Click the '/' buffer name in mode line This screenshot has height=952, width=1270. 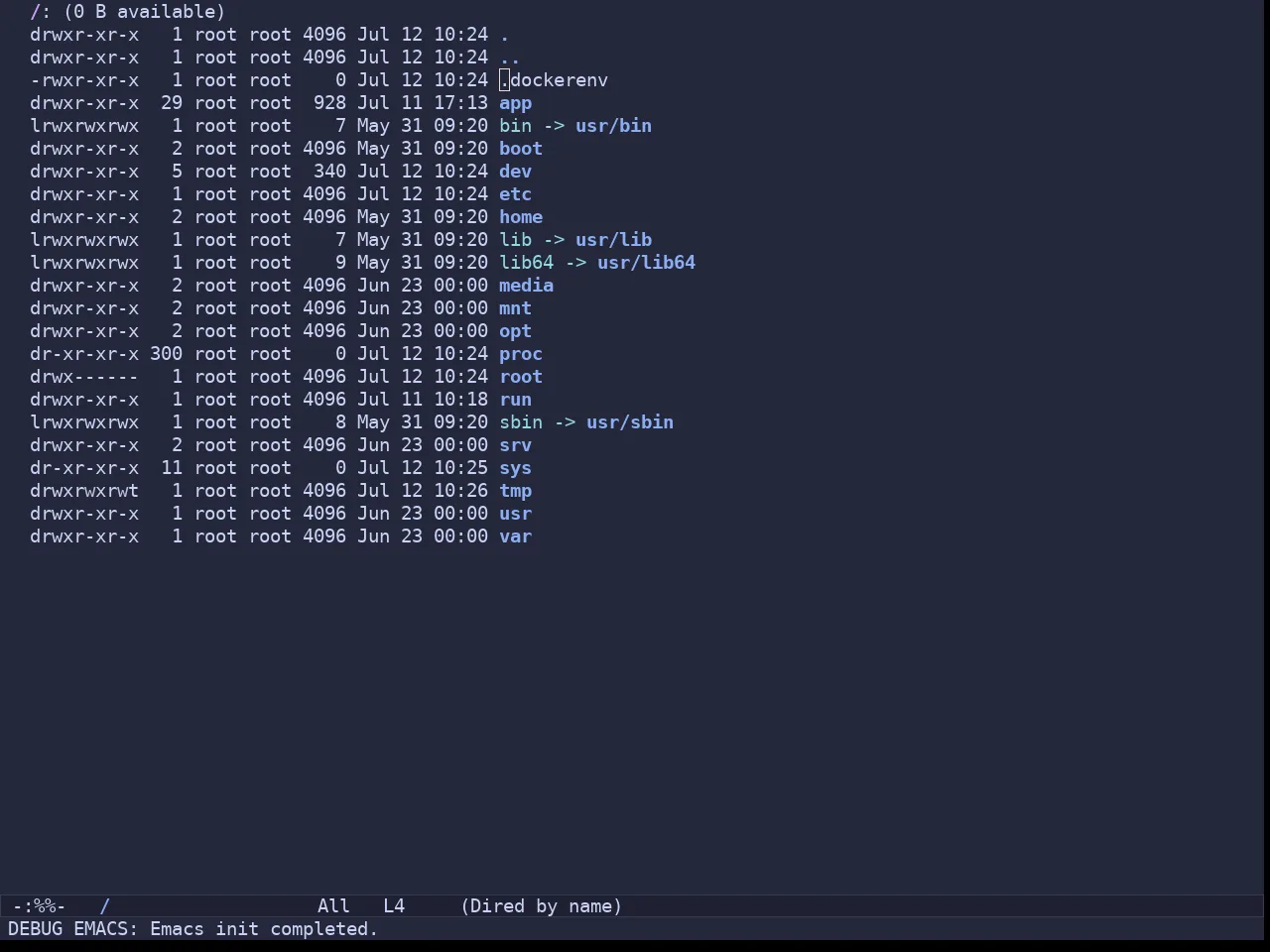pos(104,906)
